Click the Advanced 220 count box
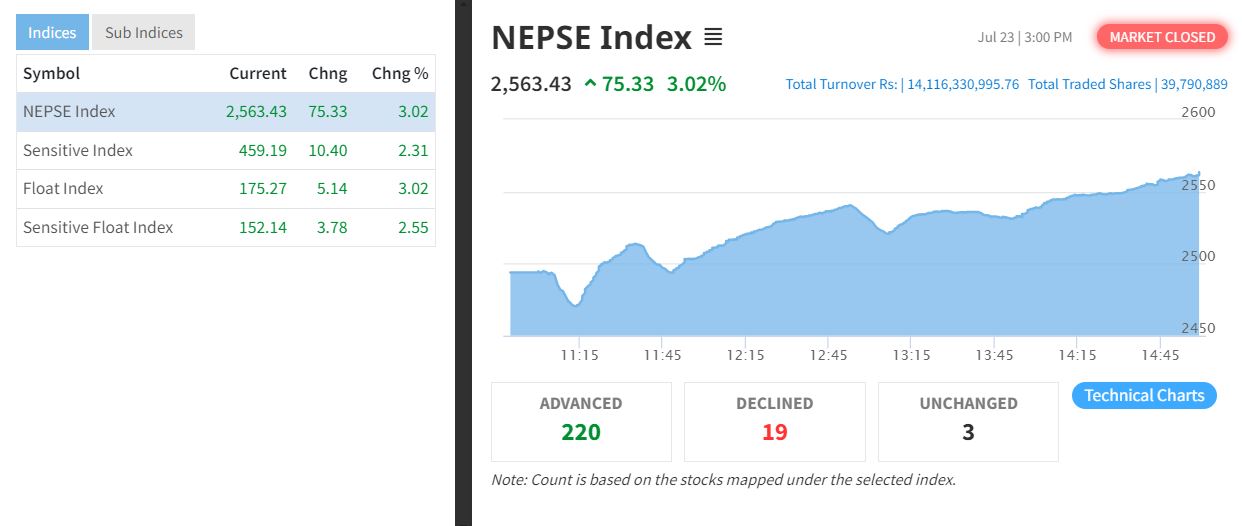The width and height of the screenshot is (1242, 526). click(581, 421)
